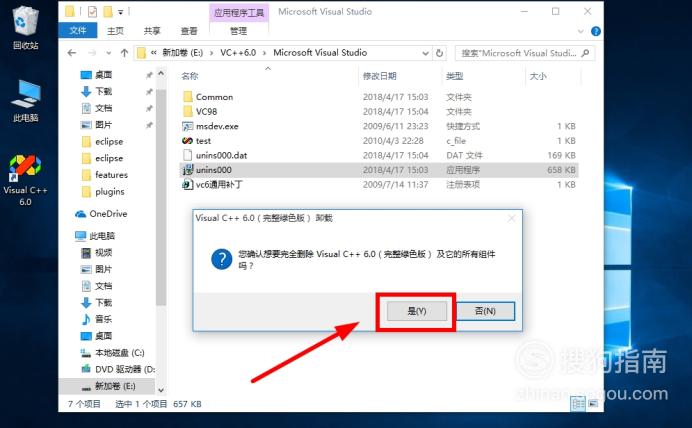The height and width of the screenshot is (428, 692).
Task: Open the features folder in quick access
Action: (105, 175)
